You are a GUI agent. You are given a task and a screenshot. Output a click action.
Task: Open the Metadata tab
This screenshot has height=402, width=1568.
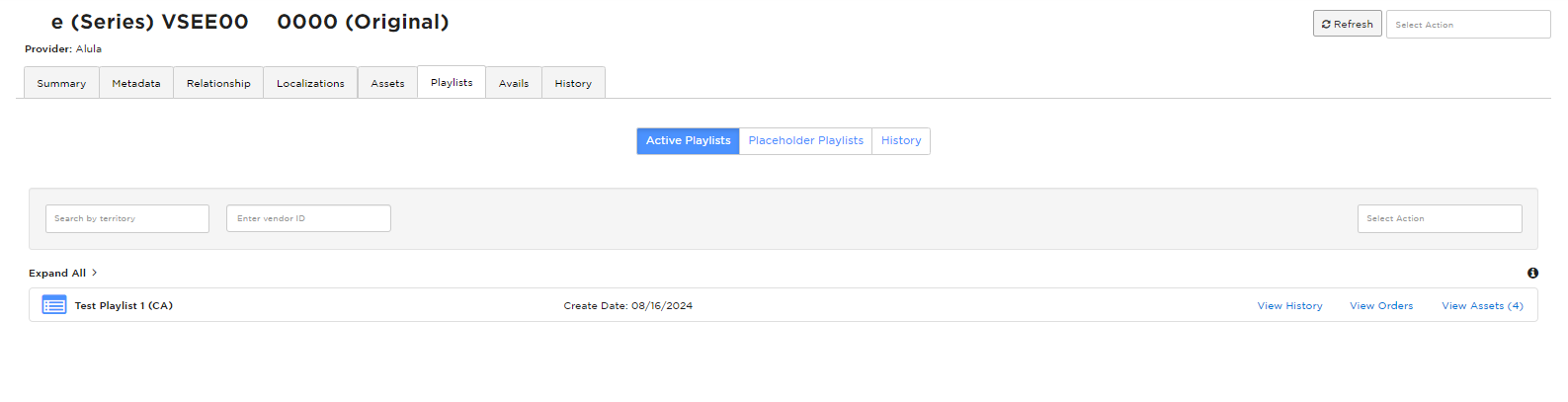[x=136, y=83]
